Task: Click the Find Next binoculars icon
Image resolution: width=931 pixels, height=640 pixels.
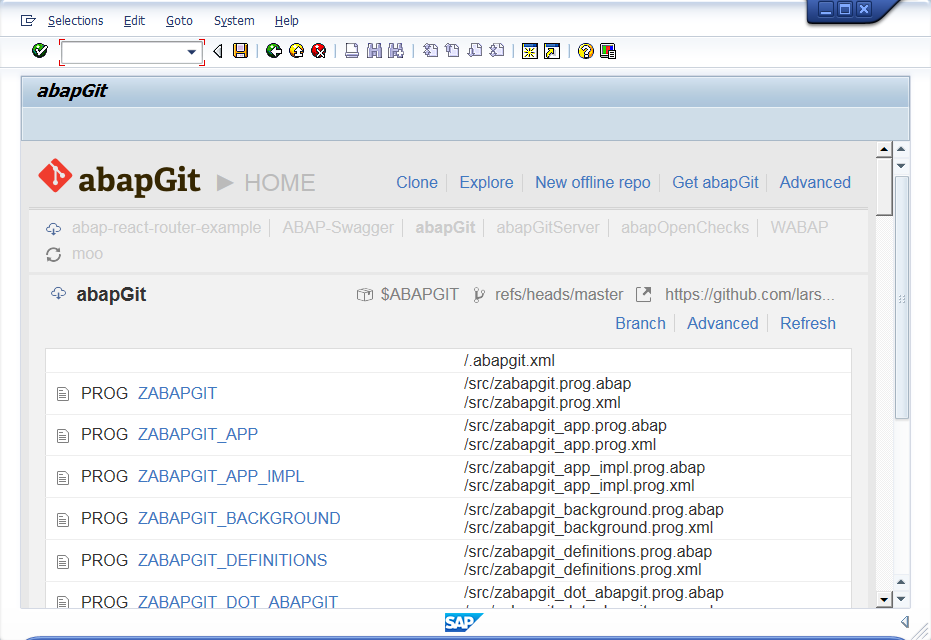Action: (x=396, y=51)
